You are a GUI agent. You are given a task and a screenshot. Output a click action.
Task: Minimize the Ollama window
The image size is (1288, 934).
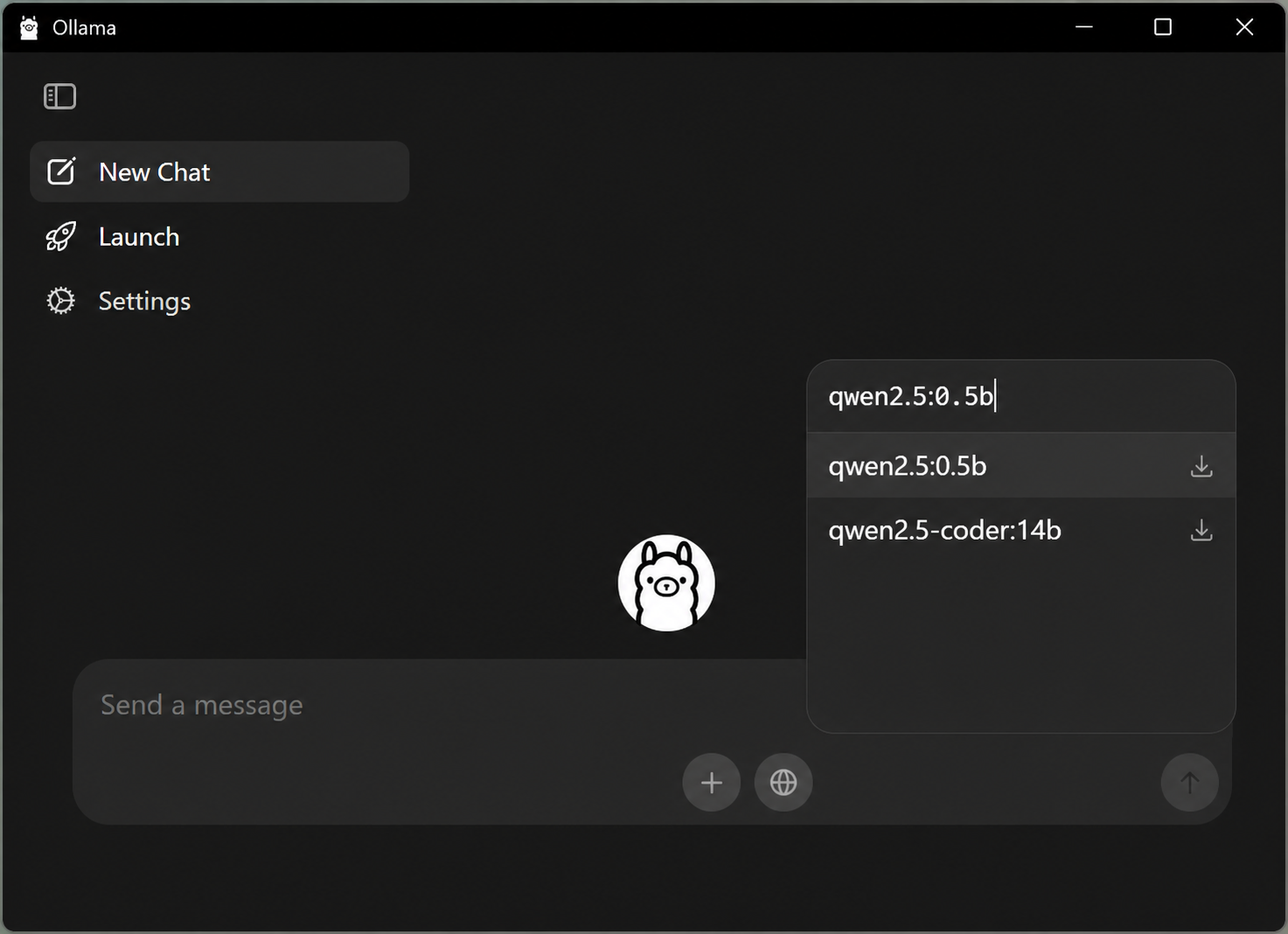[1083, 27]
